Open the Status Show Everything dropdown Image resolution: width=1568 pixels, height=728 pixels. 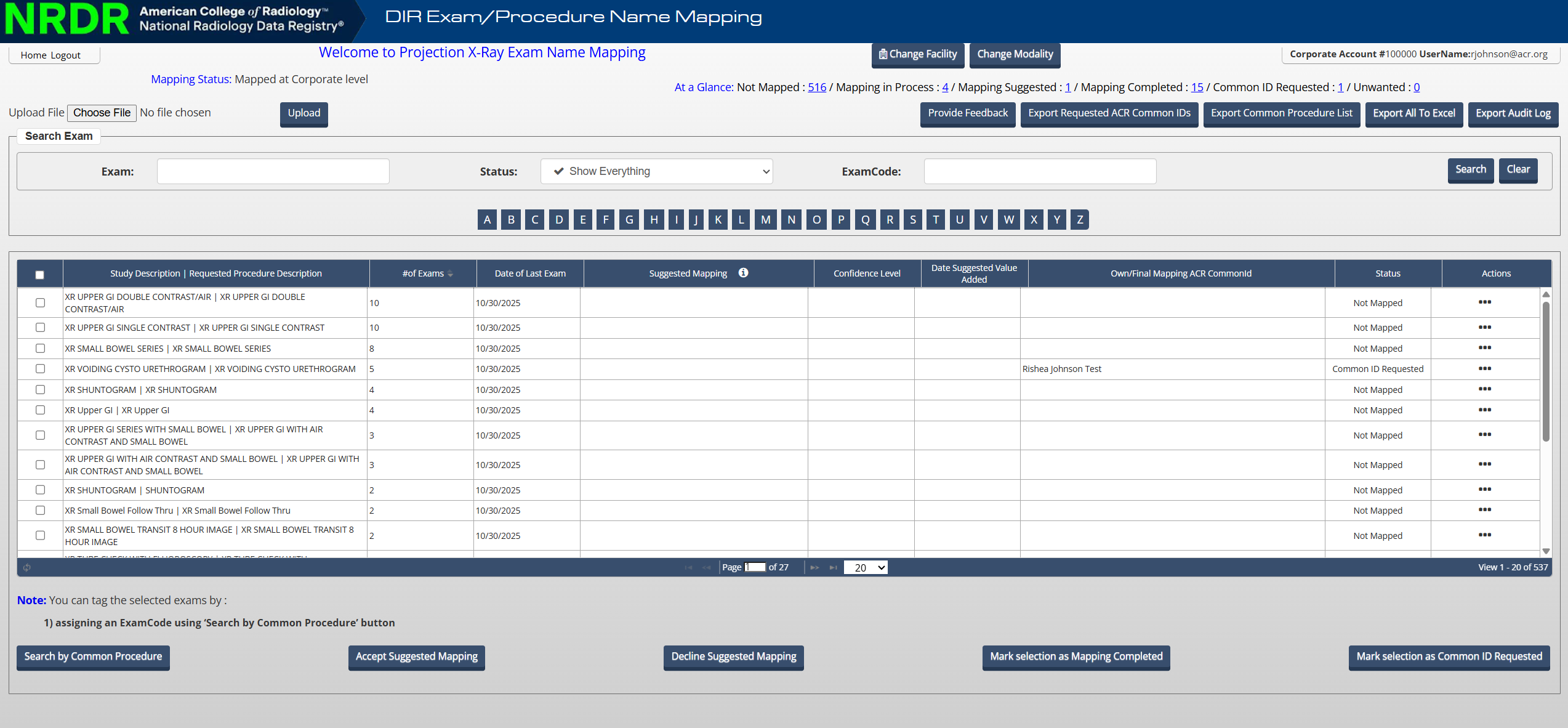(656, 171)
